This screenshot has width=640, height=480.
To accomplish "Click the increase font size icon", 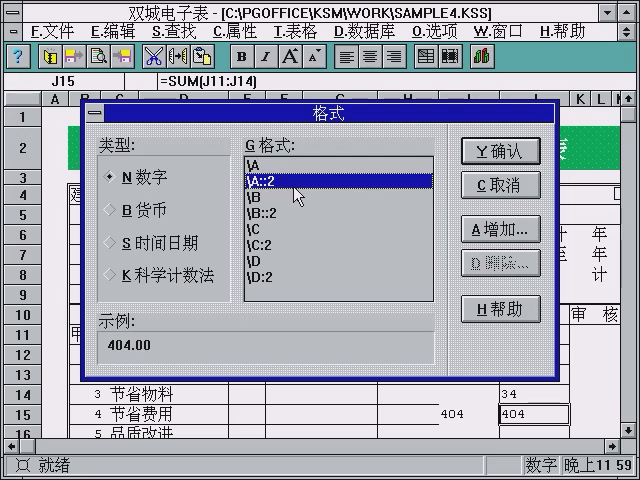I will pos(290,56).
